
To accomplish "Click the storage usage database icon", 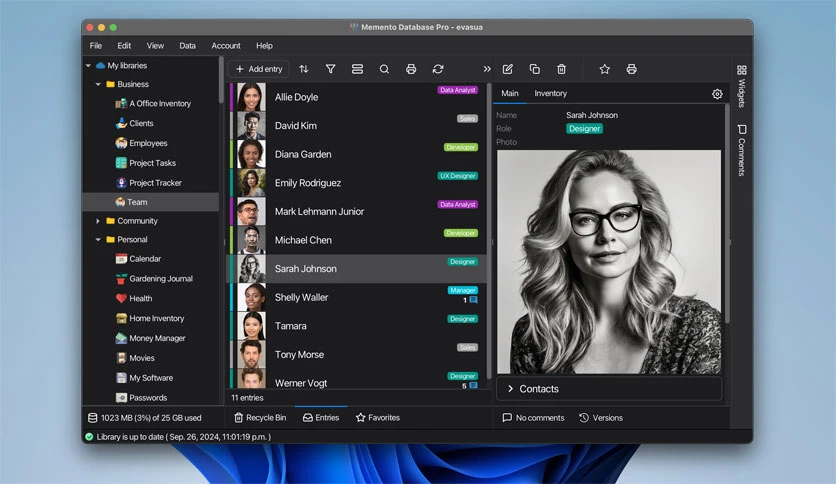I will [92, 418].
